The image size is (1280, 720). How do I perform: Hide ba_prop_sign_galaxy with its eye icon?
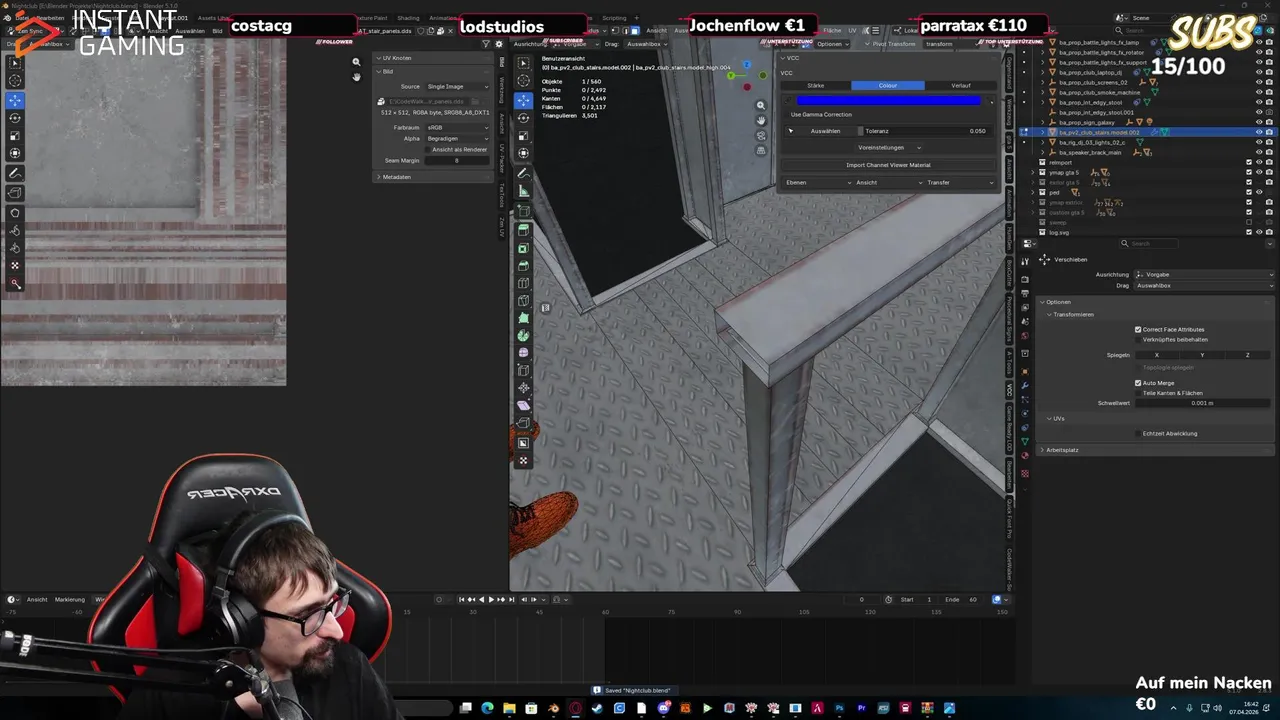(1259, 122)
